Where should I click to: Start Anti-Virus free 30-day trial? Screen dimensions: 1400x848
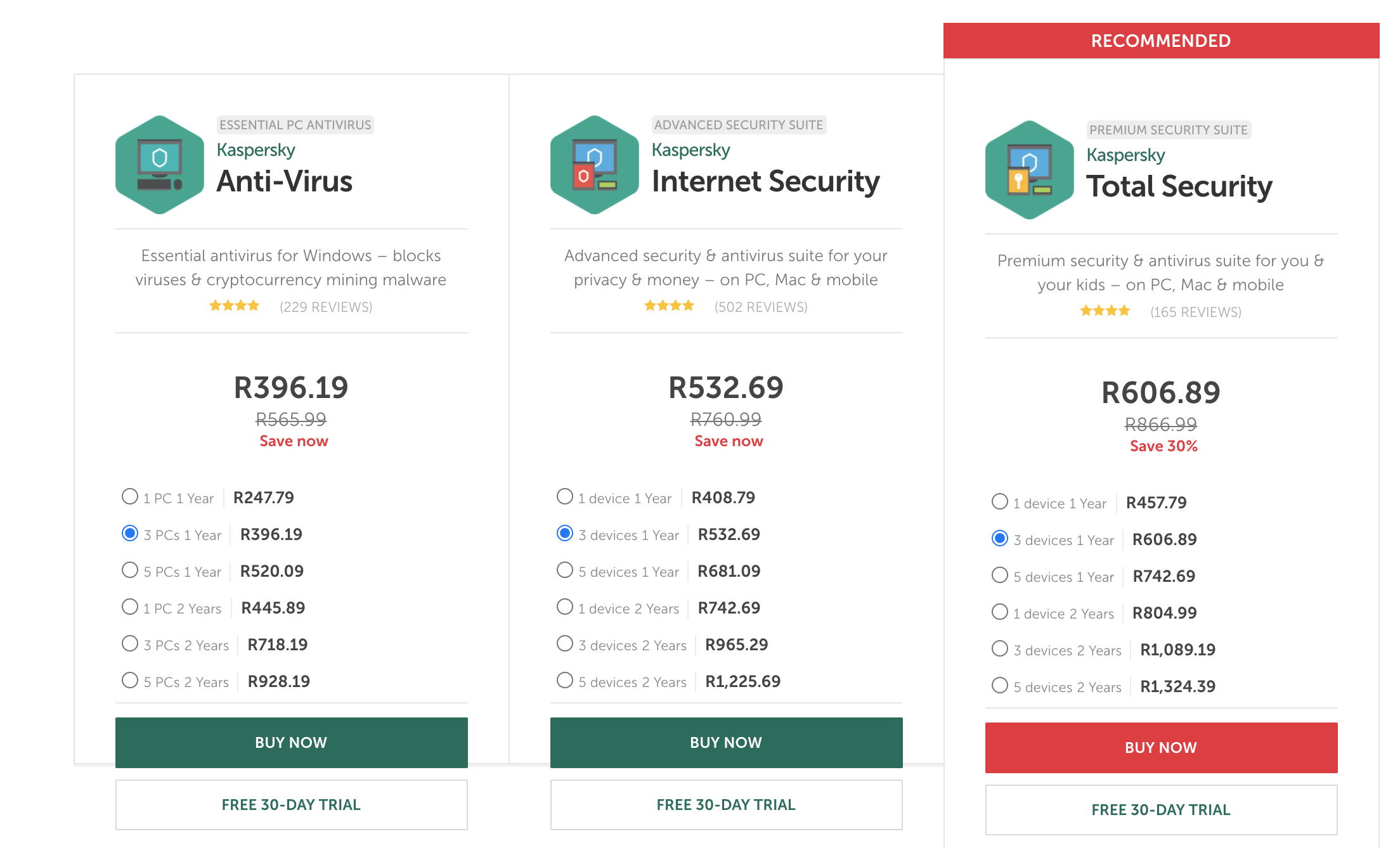(291, 805)
